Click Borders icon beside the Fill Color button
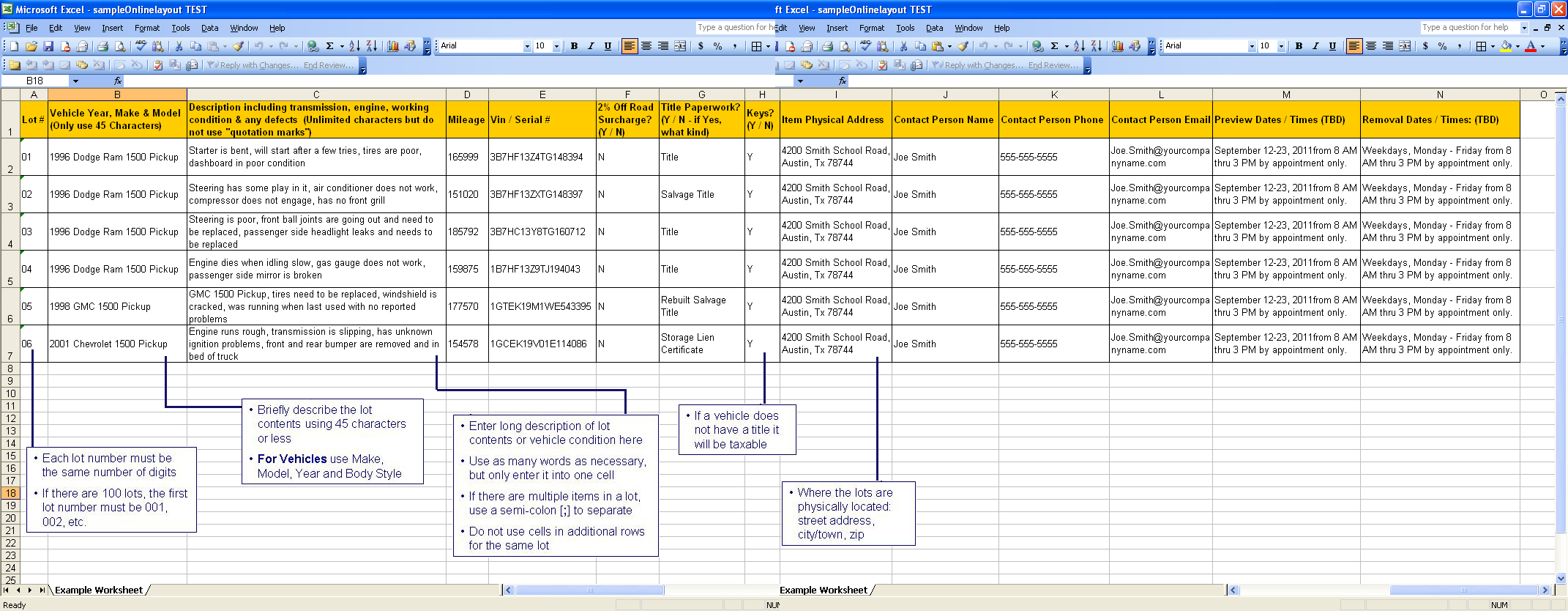 (x=1481, y=46)
